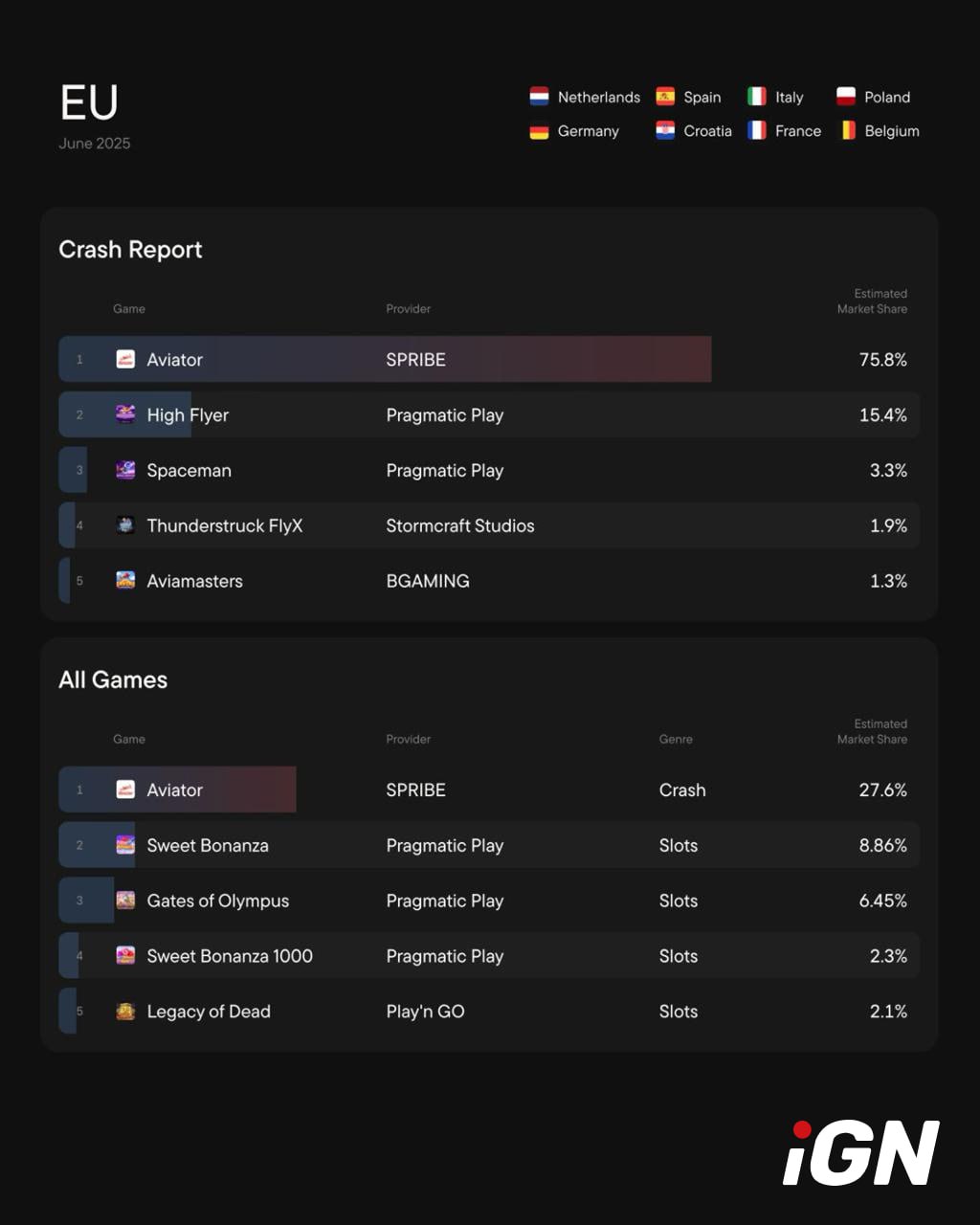Viewport: 980px width, 1225px height.
Task: Click the "Poland" country label
Action: pyautogui.click(x=887, y=98)
